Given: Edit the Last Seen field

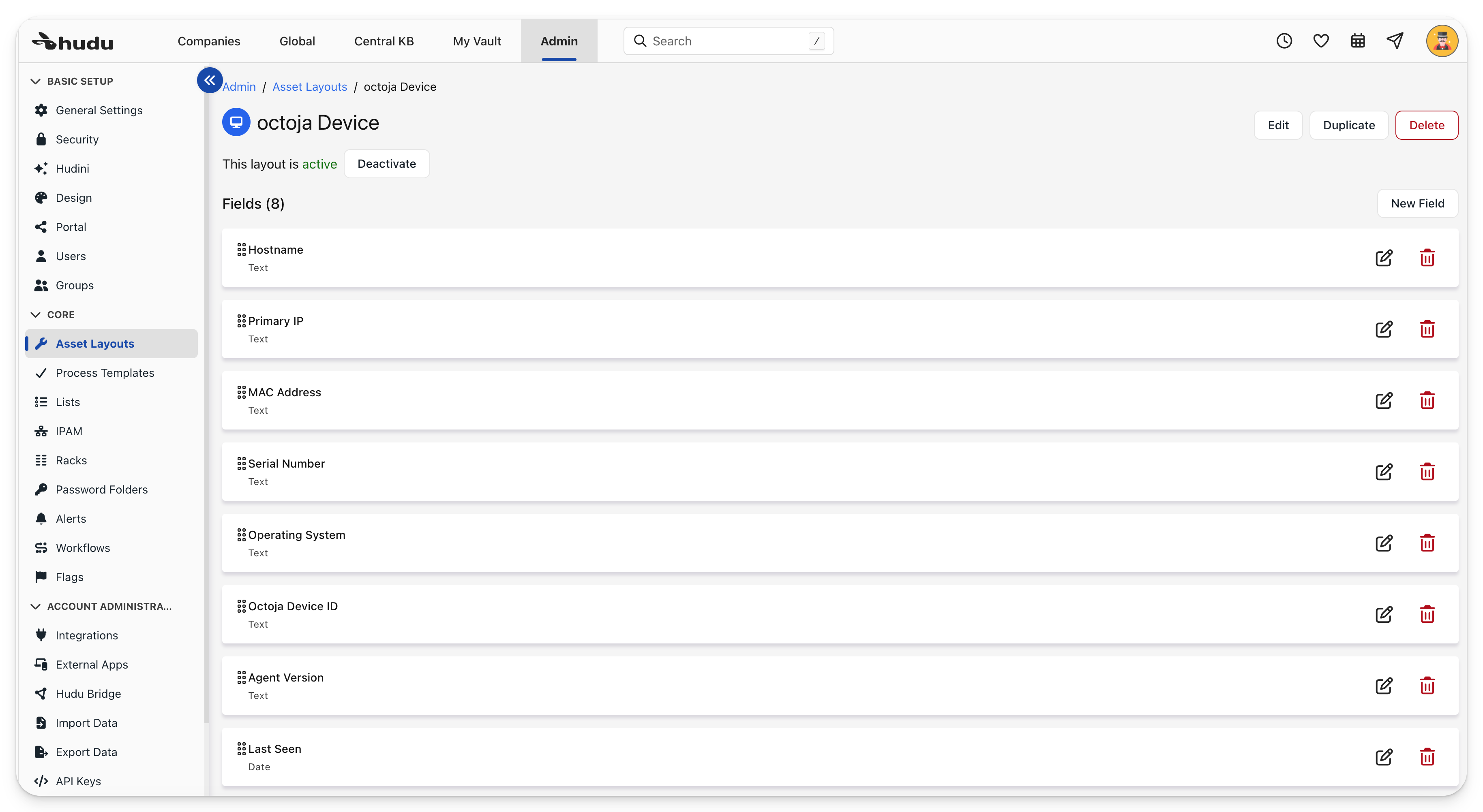Looking at the screenshot, I should [x=1383, y=757].
